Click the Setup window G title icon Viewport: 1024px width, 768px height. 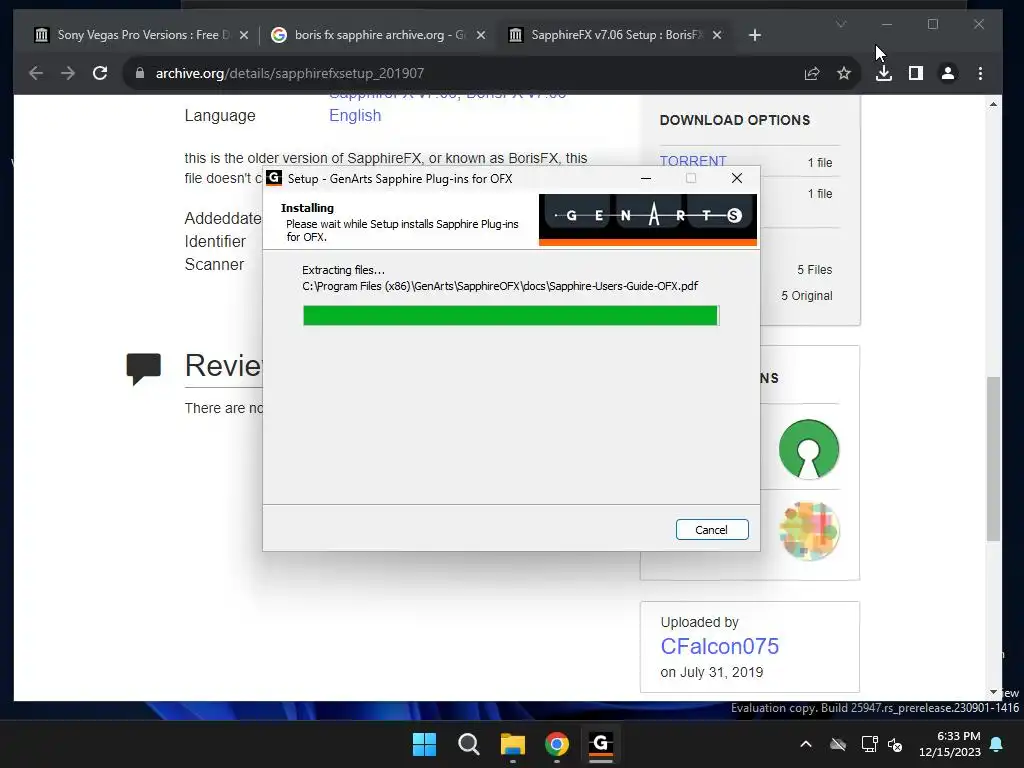pyautogui.click(x=274, y=178)
